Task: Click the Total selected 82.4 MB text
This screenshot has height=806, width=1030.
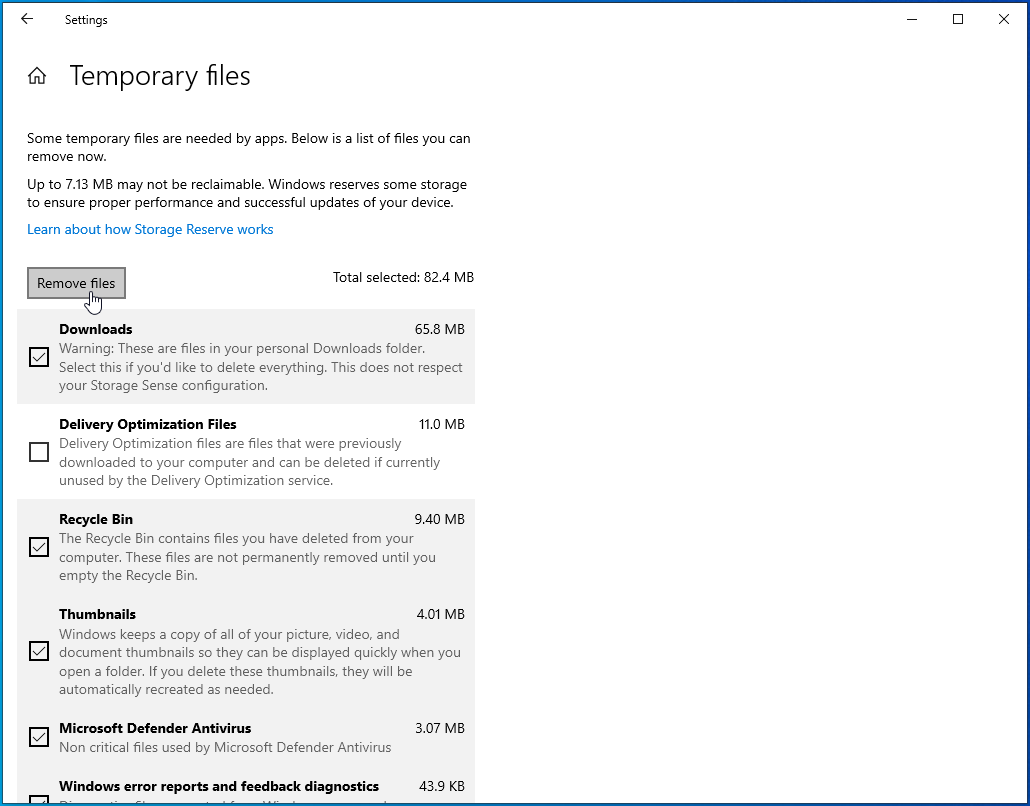Action: coord(403,277)
